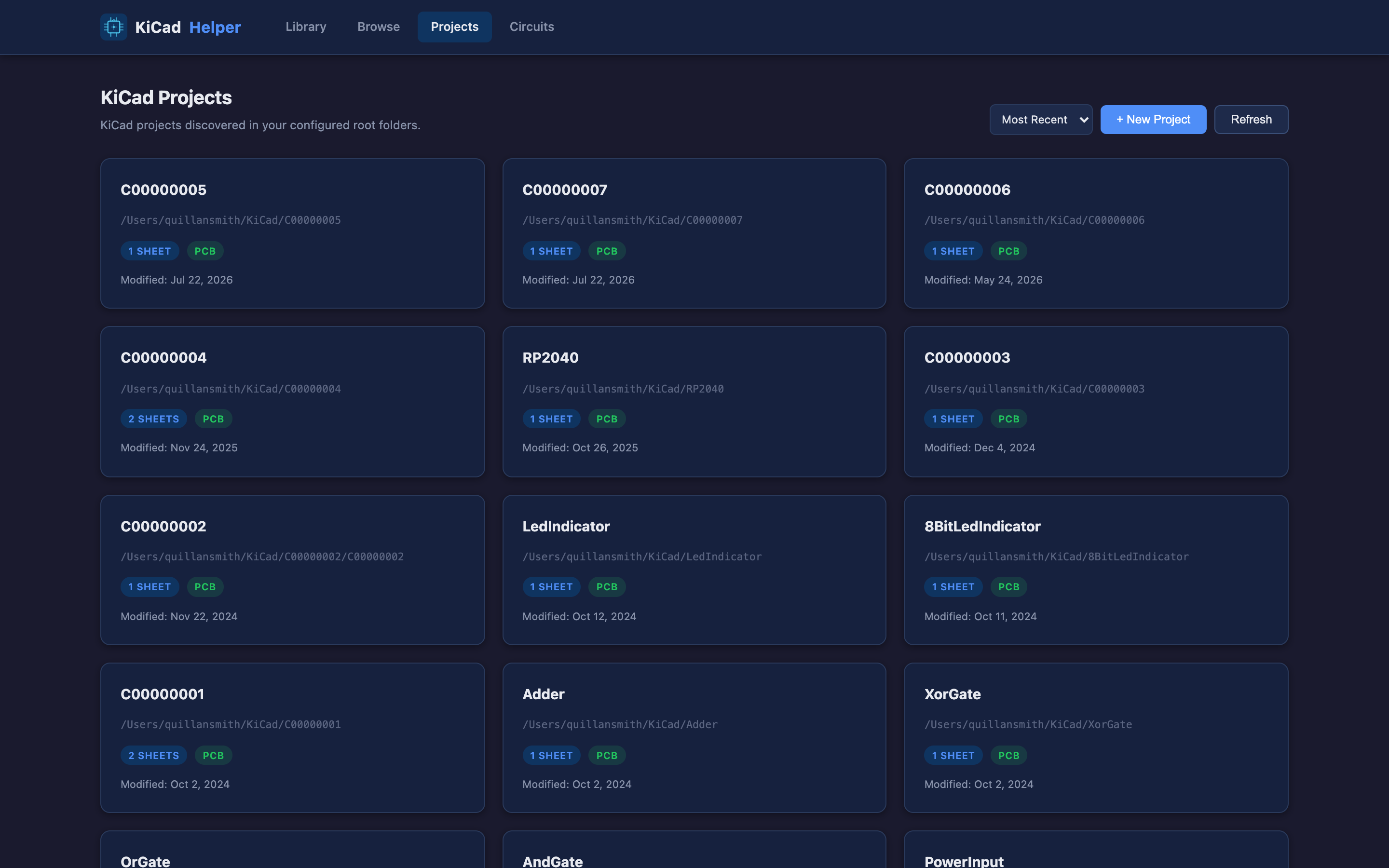
Task: Open the LedIndicator project title
Action: click(x=566, y=527)
